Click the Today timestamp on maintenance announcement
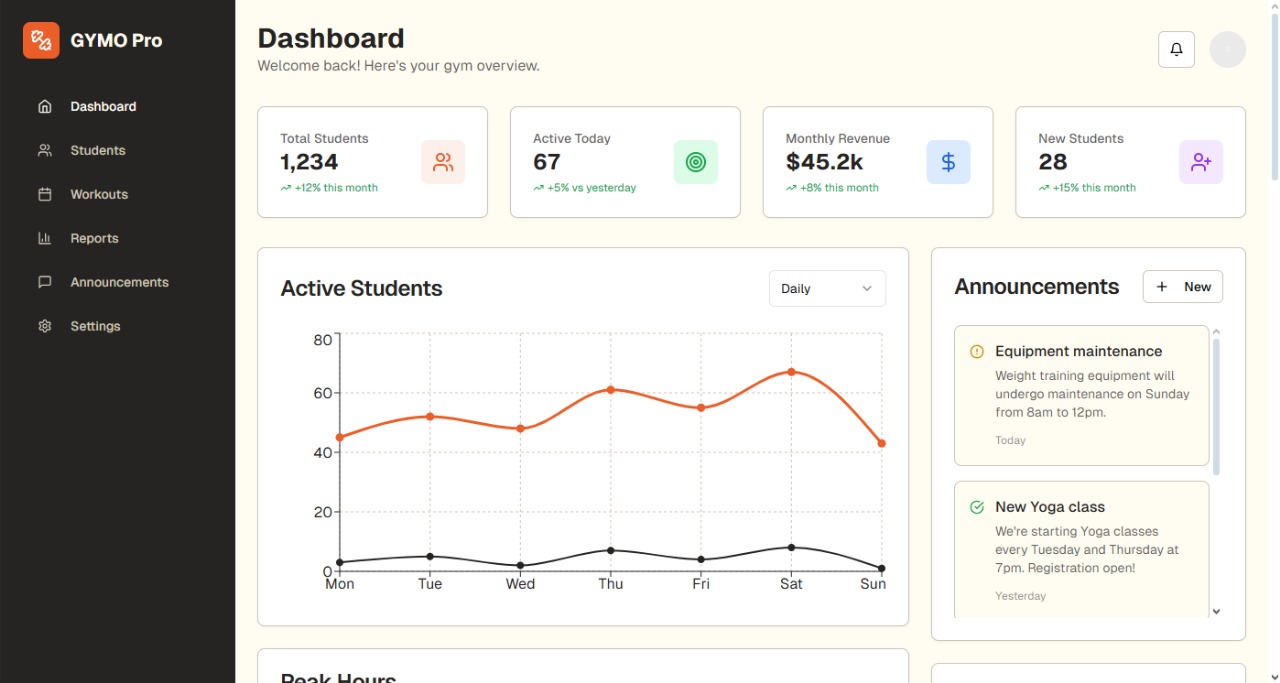 coord(1010,440)
